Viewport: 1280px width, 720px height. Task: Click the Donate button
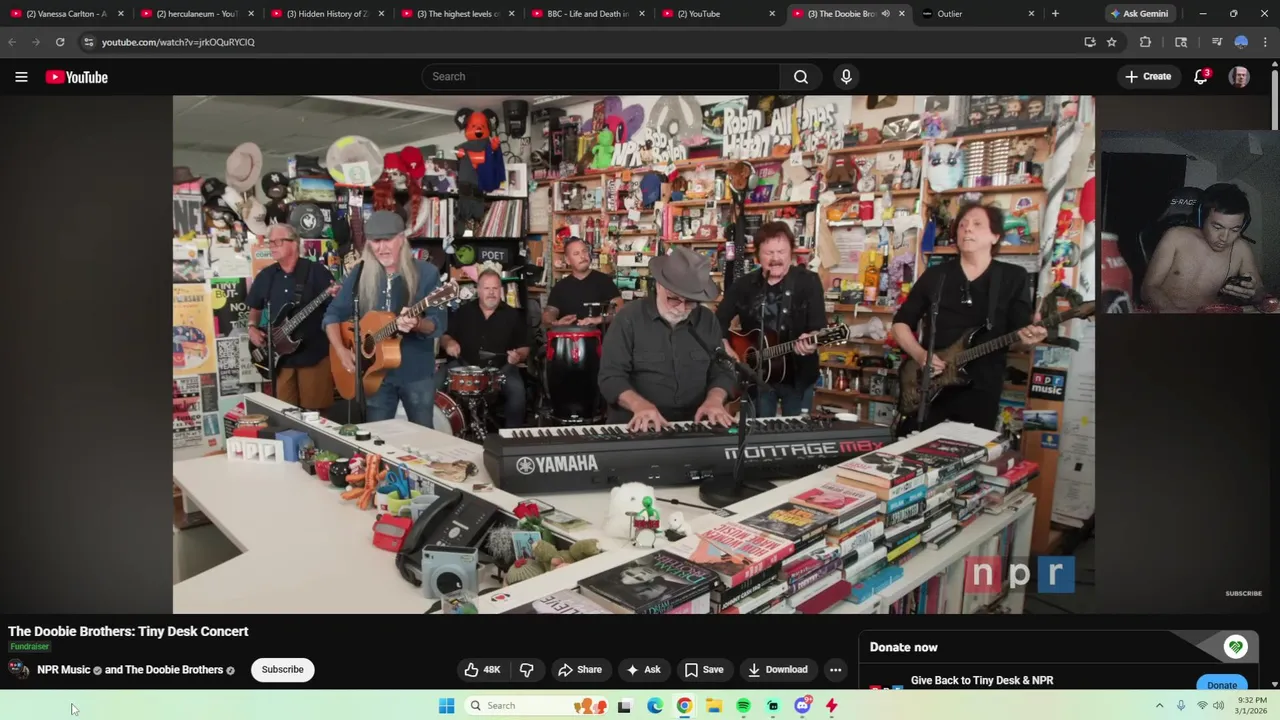point(1222,685)
